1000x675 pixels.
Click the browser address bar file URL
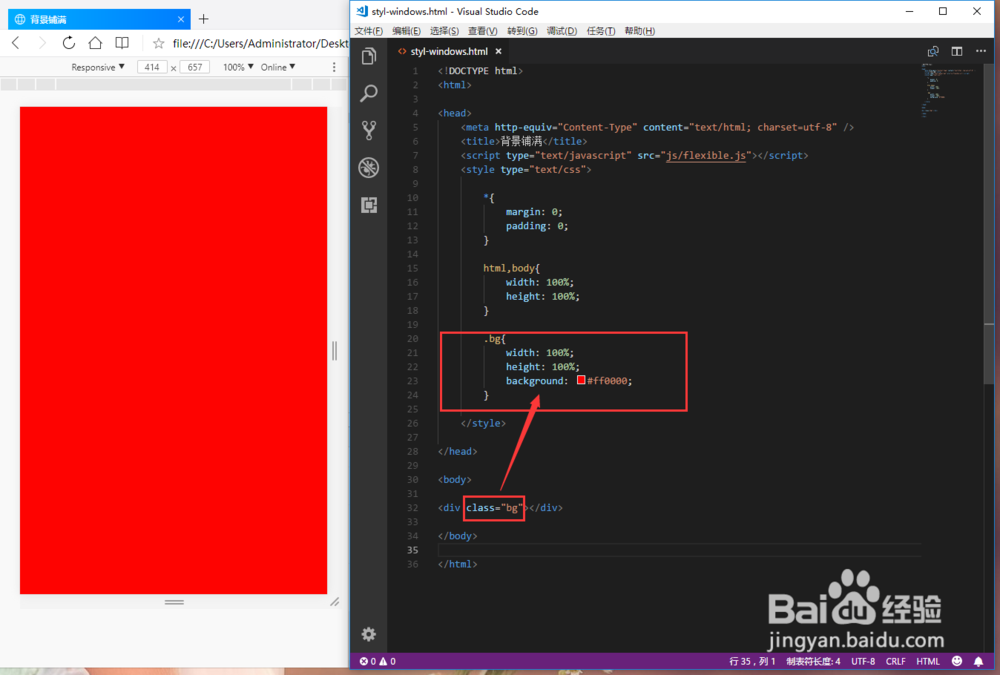[x=260, y=43]
